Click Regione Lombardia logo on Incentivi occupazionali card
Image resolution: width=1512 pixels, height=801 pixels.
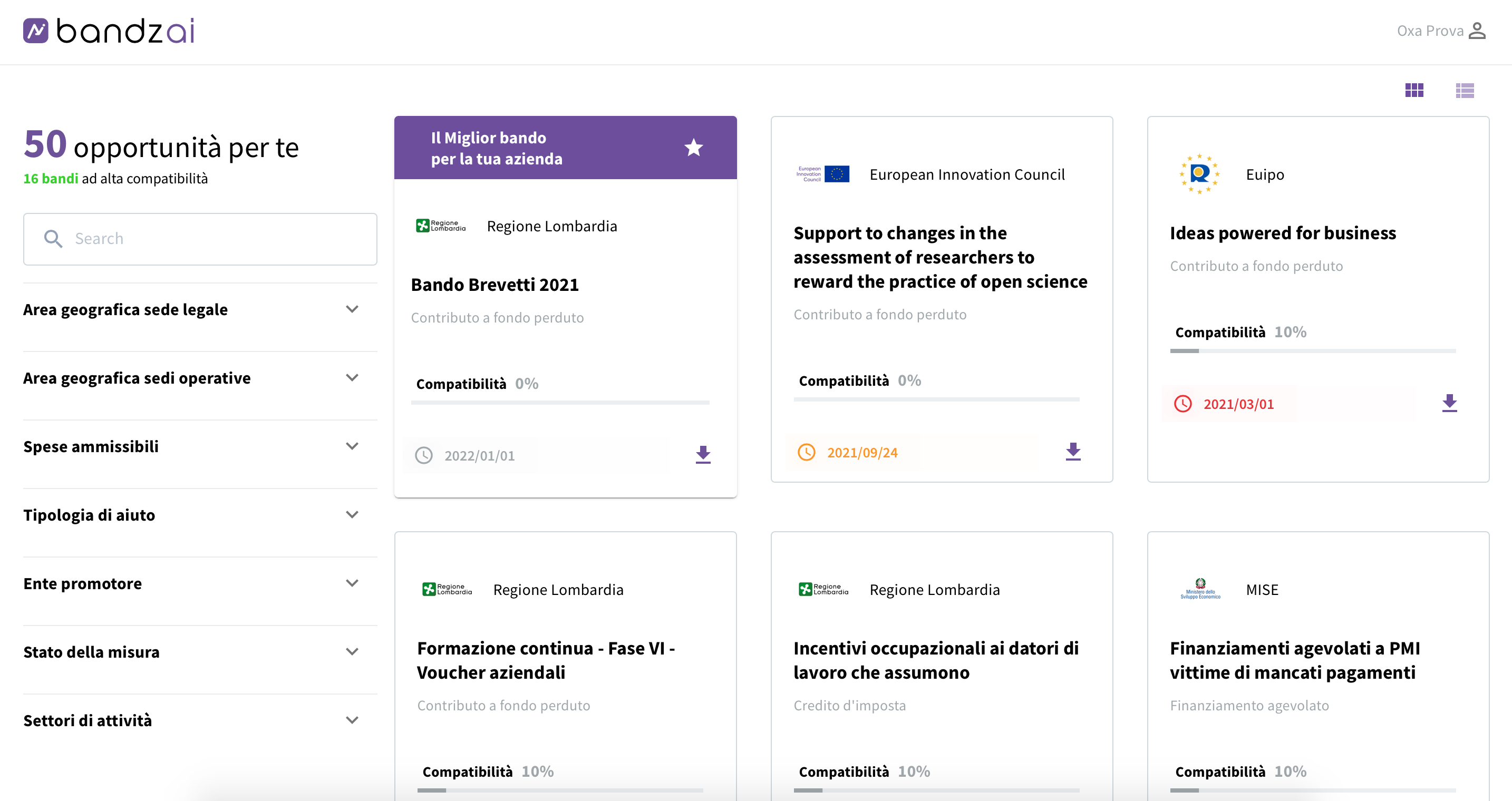(823, 589)
